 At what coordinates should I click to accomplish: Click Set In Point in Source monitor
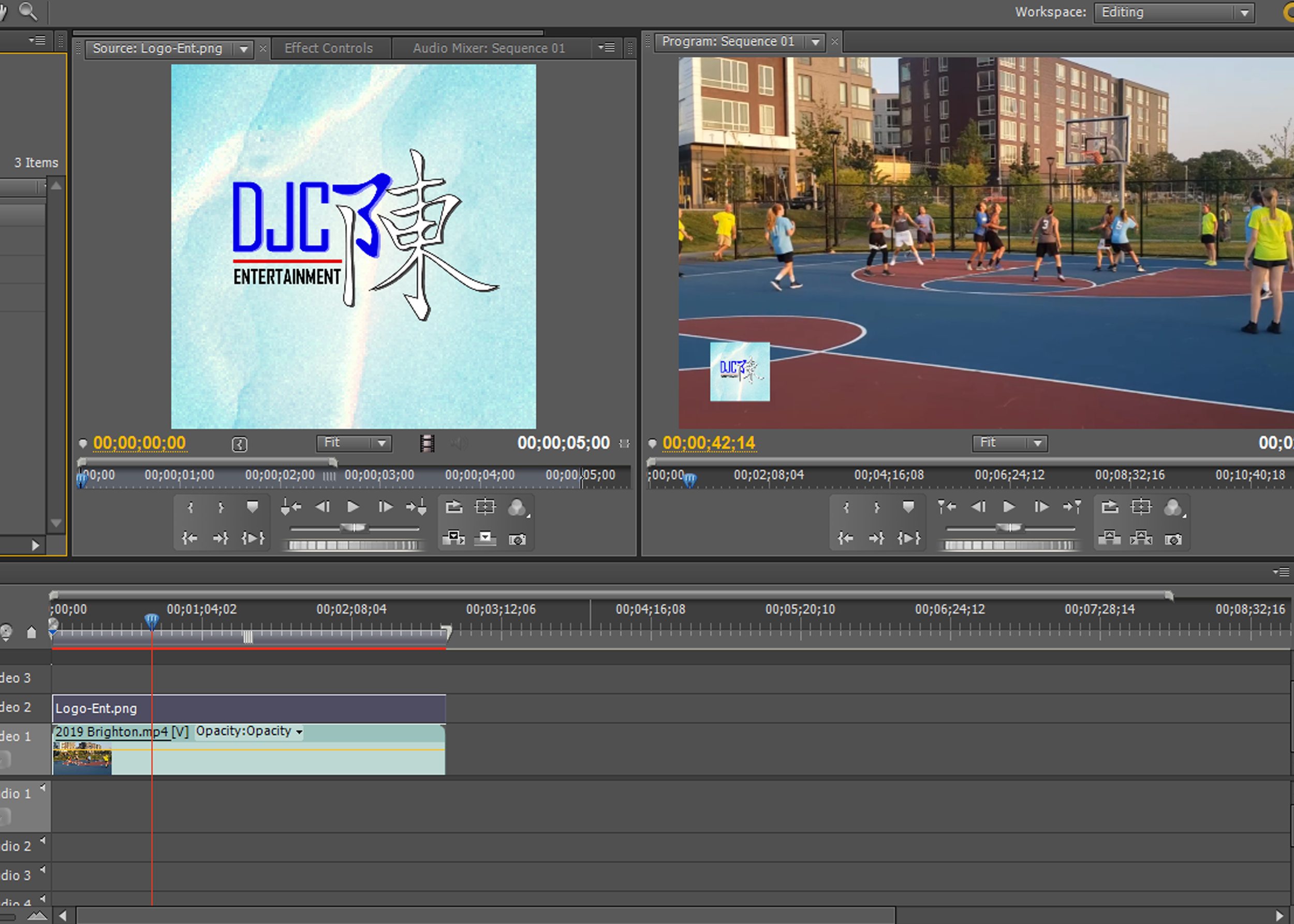190,507
